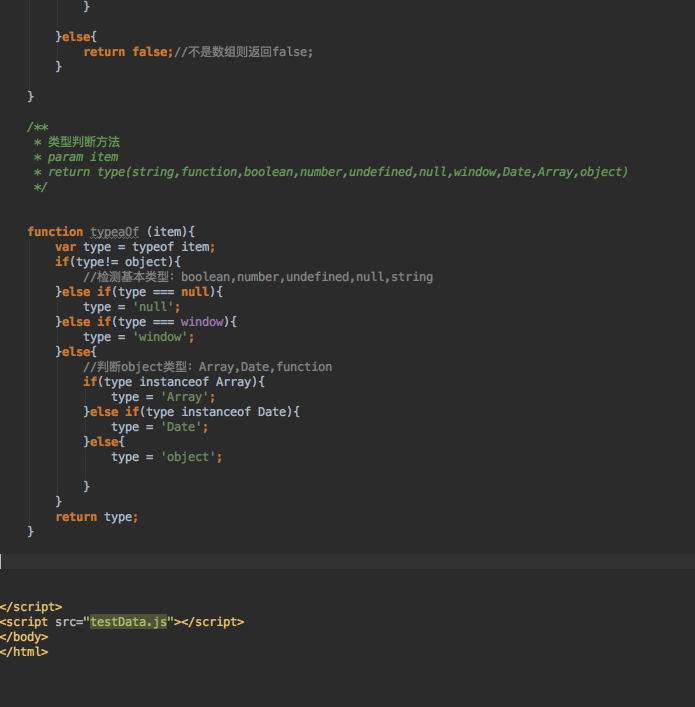This screenshot has height=707, width=695.
Task: Click the 'return type;' statement
Action: (x=97, y=517)
